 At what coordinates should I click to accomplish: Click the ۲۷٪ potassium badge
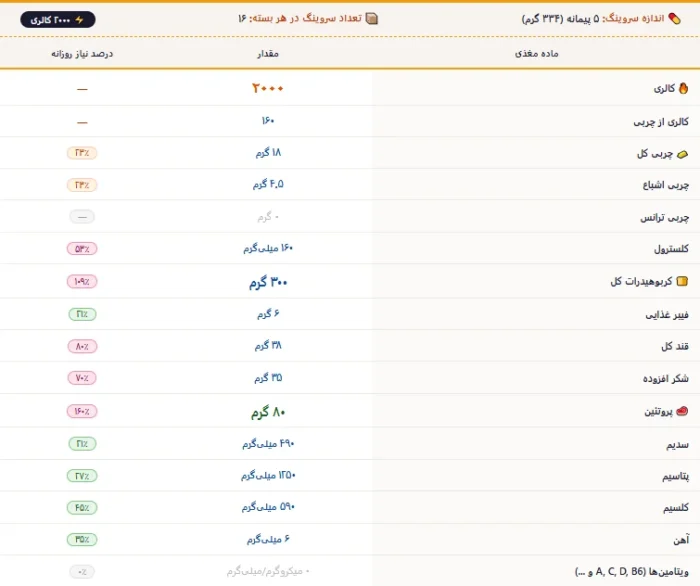point(82,476)
